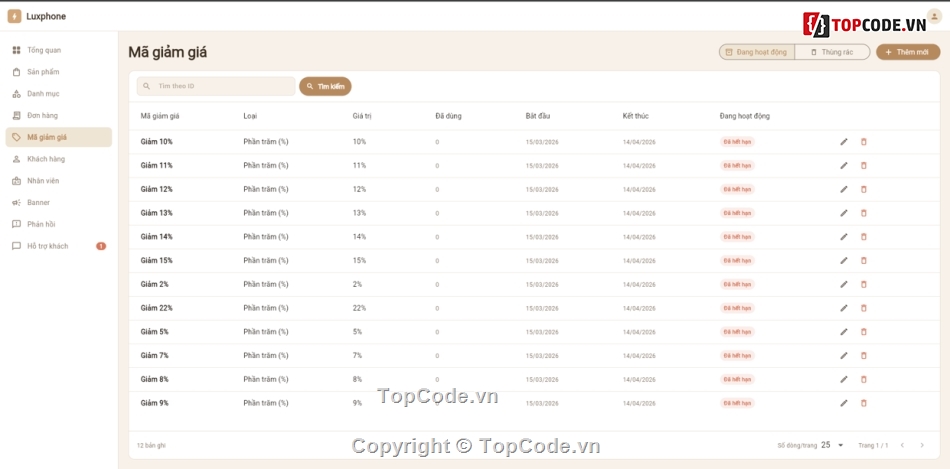This screenshot has height=469, width=950.
Task: Edit the Giảm 9% coupon pencil icon
Action: tap(844, 403)
